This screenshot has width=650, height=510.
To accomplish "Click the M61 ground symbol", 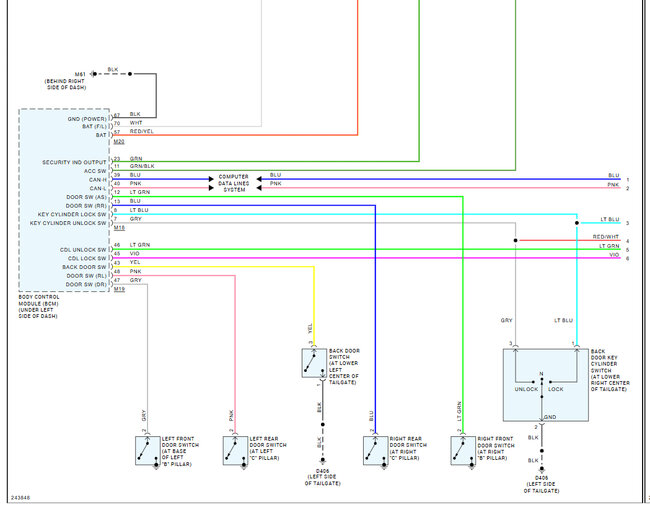I will point(94,74).
